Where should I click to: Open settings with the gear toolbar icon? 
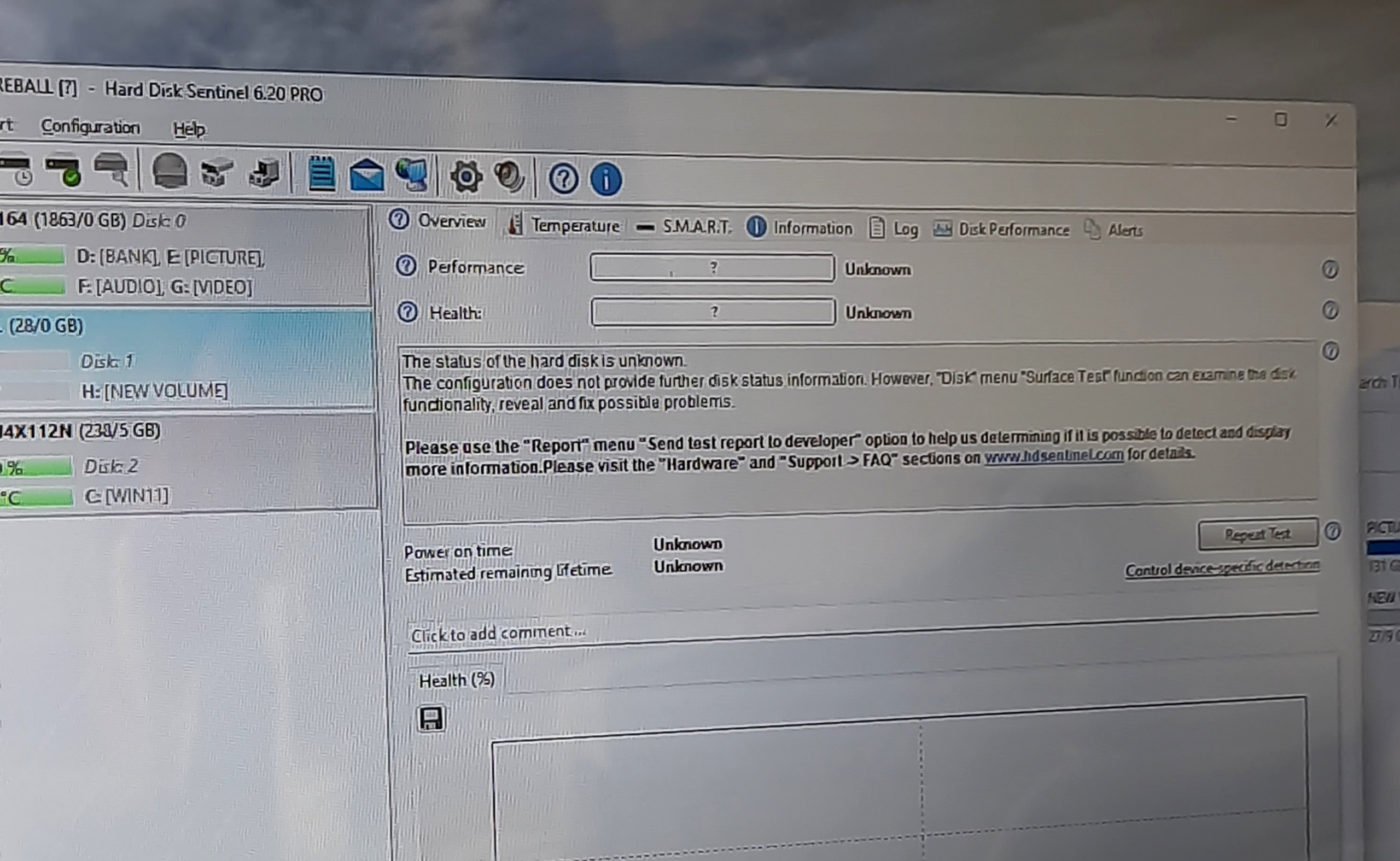[x=466, y=177]
